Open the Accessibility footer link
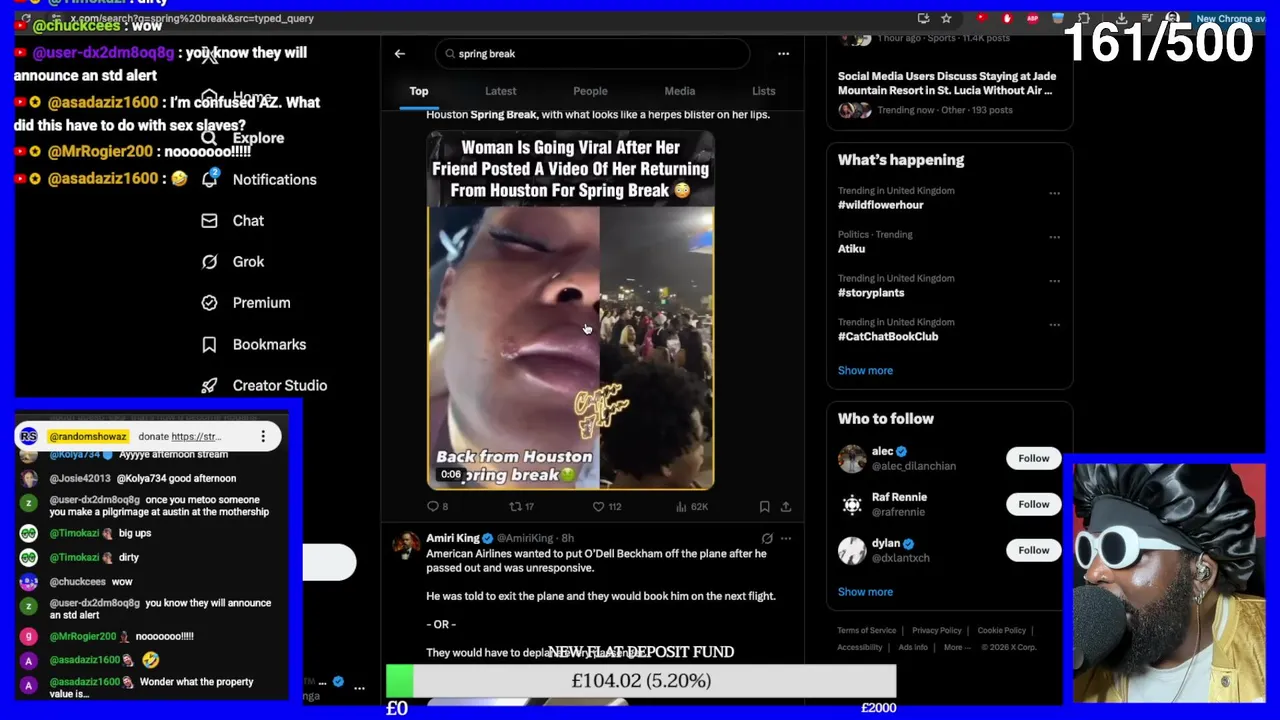 coord(860,647)
